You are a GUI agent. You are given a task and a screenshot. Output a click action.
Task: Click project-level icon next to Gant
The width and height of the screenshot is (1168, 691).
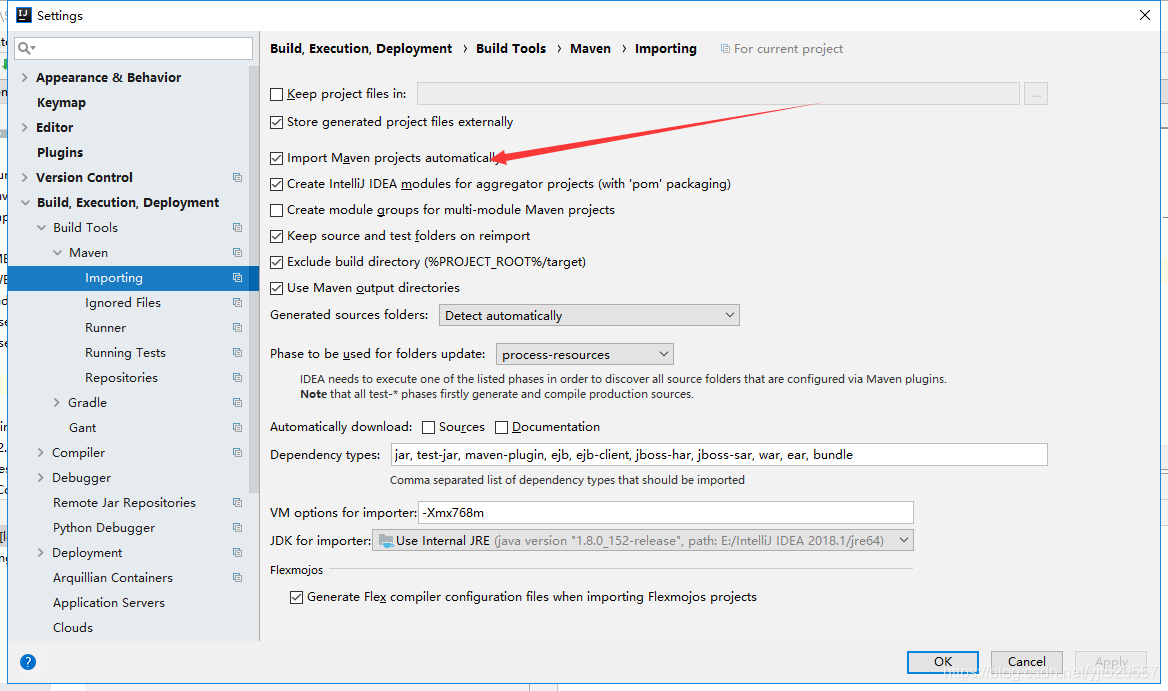tap(238, 427)
